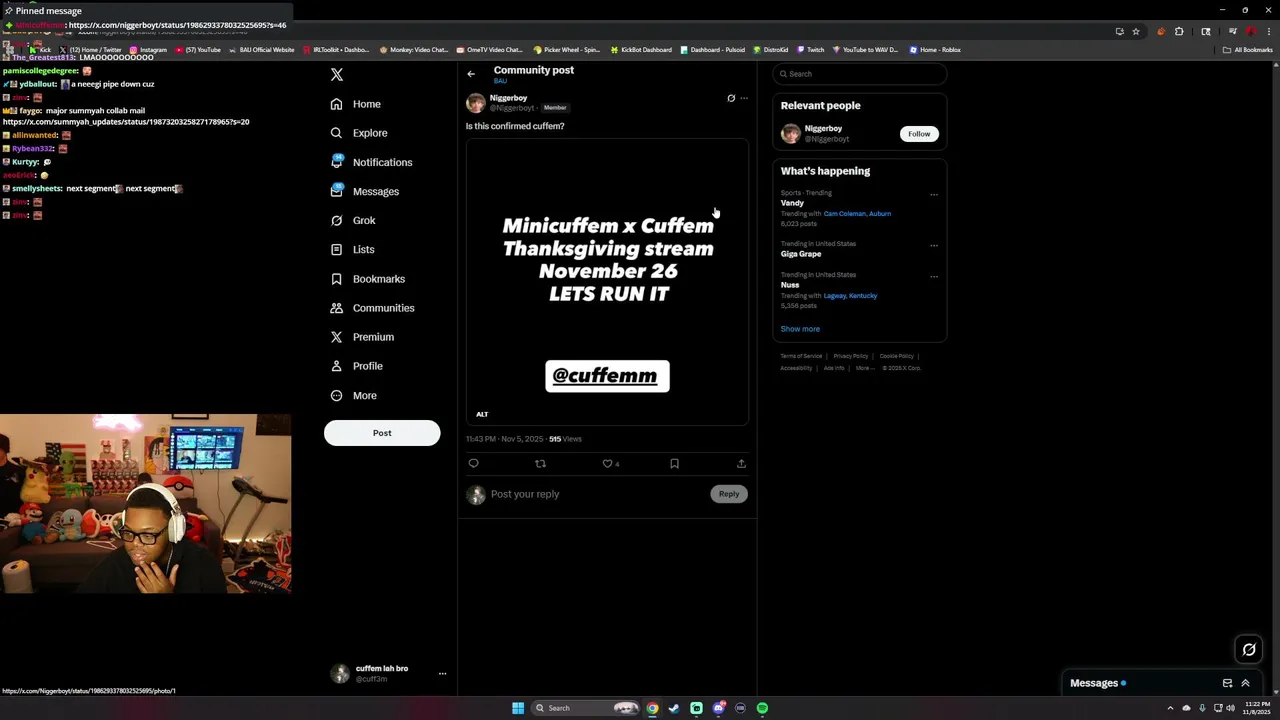
Task: Open Spotify from the taskbar
Action: [762, 708]
